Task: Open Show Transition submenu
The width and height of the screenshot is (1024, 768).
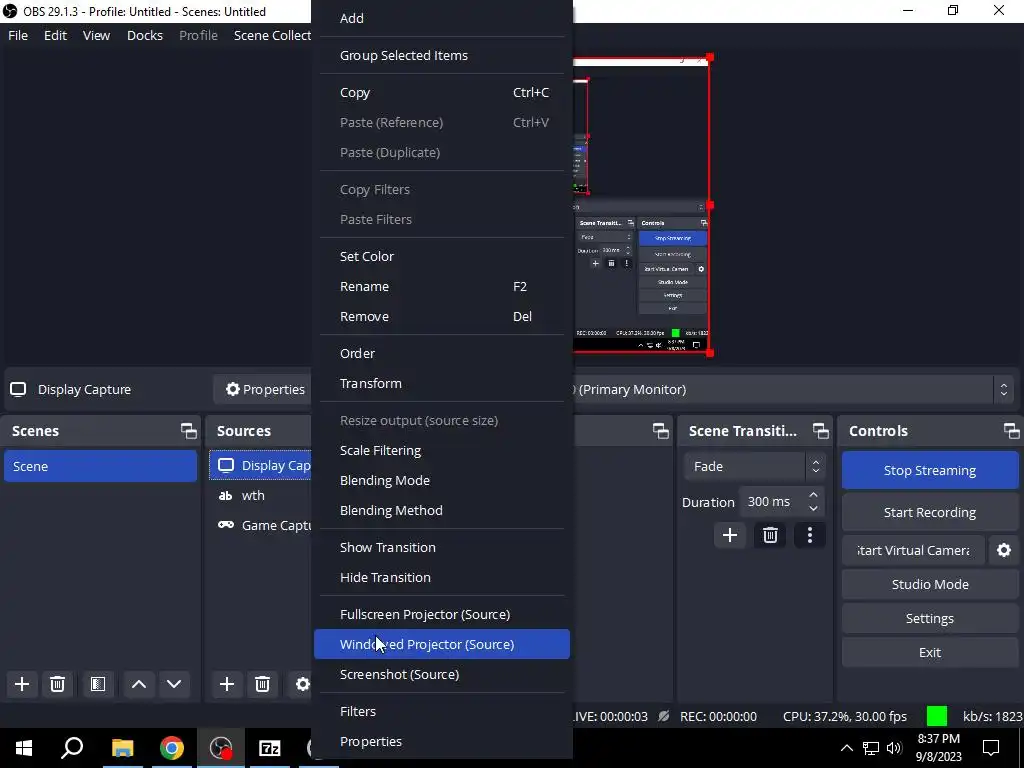Action: (x=441, y=547)
